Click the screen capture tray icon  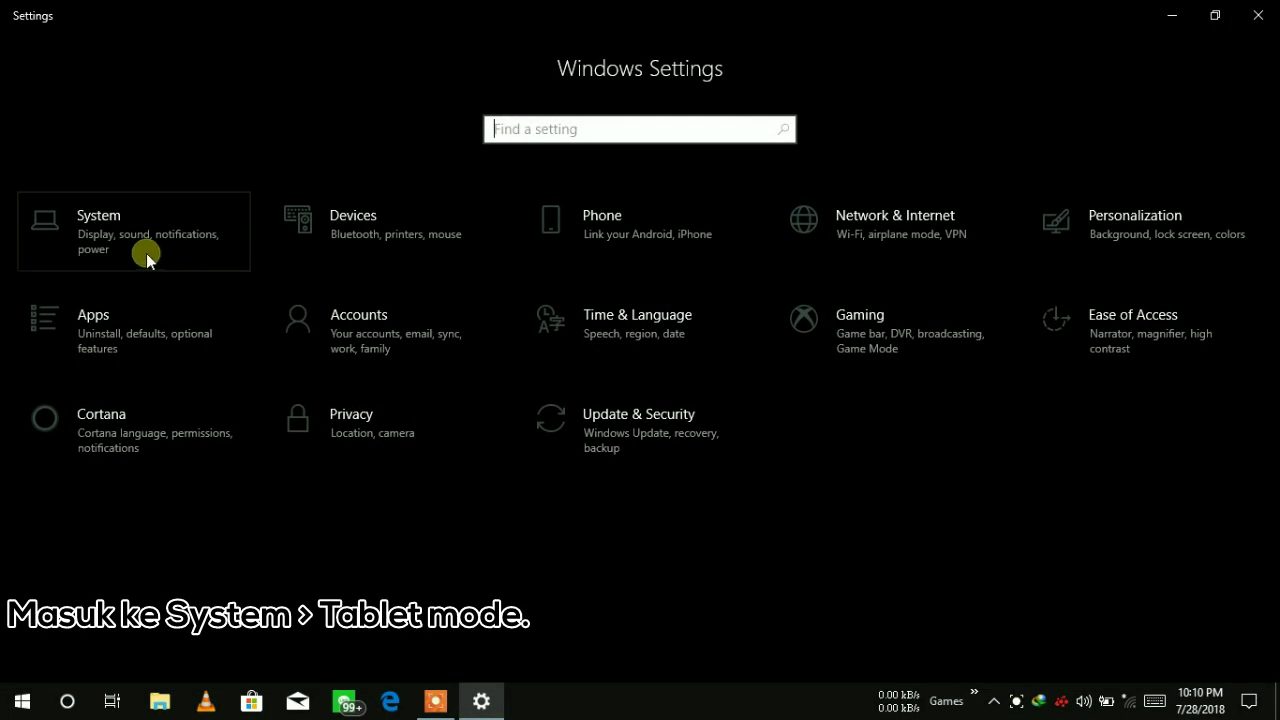(1016, 701)
